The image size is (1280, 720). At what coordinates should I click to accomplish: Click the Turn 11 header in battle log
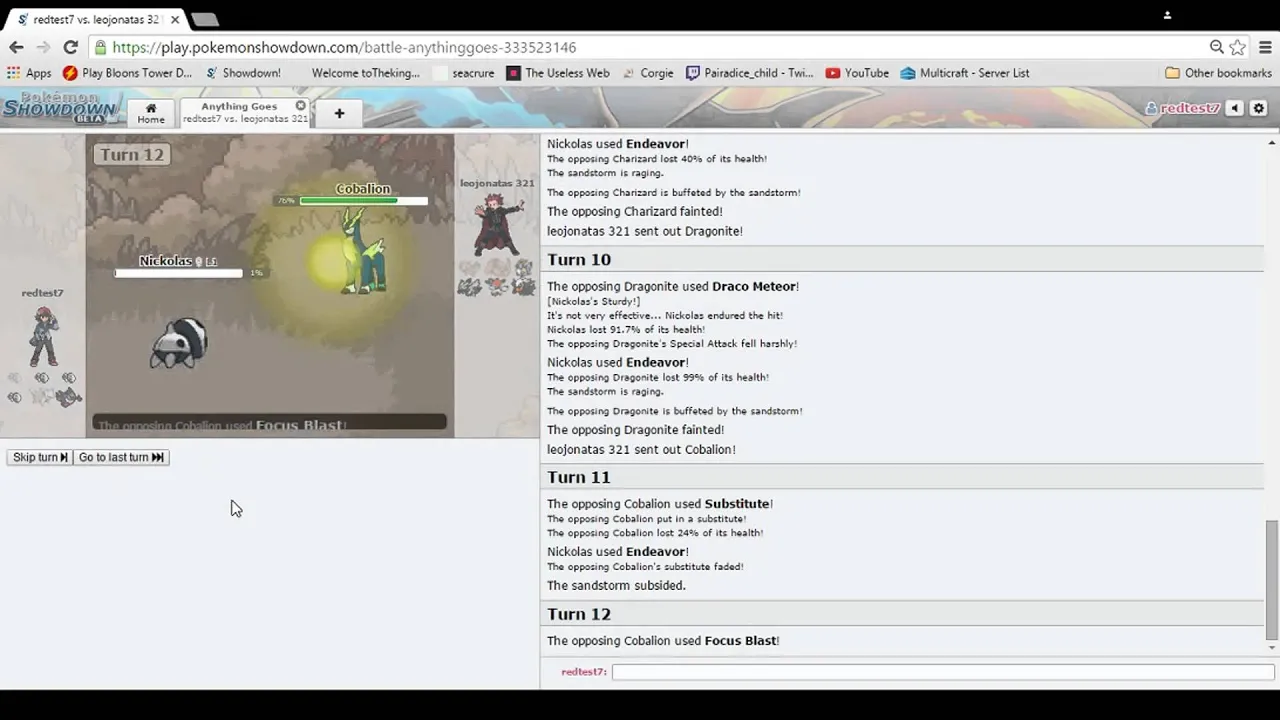point(578,477)
